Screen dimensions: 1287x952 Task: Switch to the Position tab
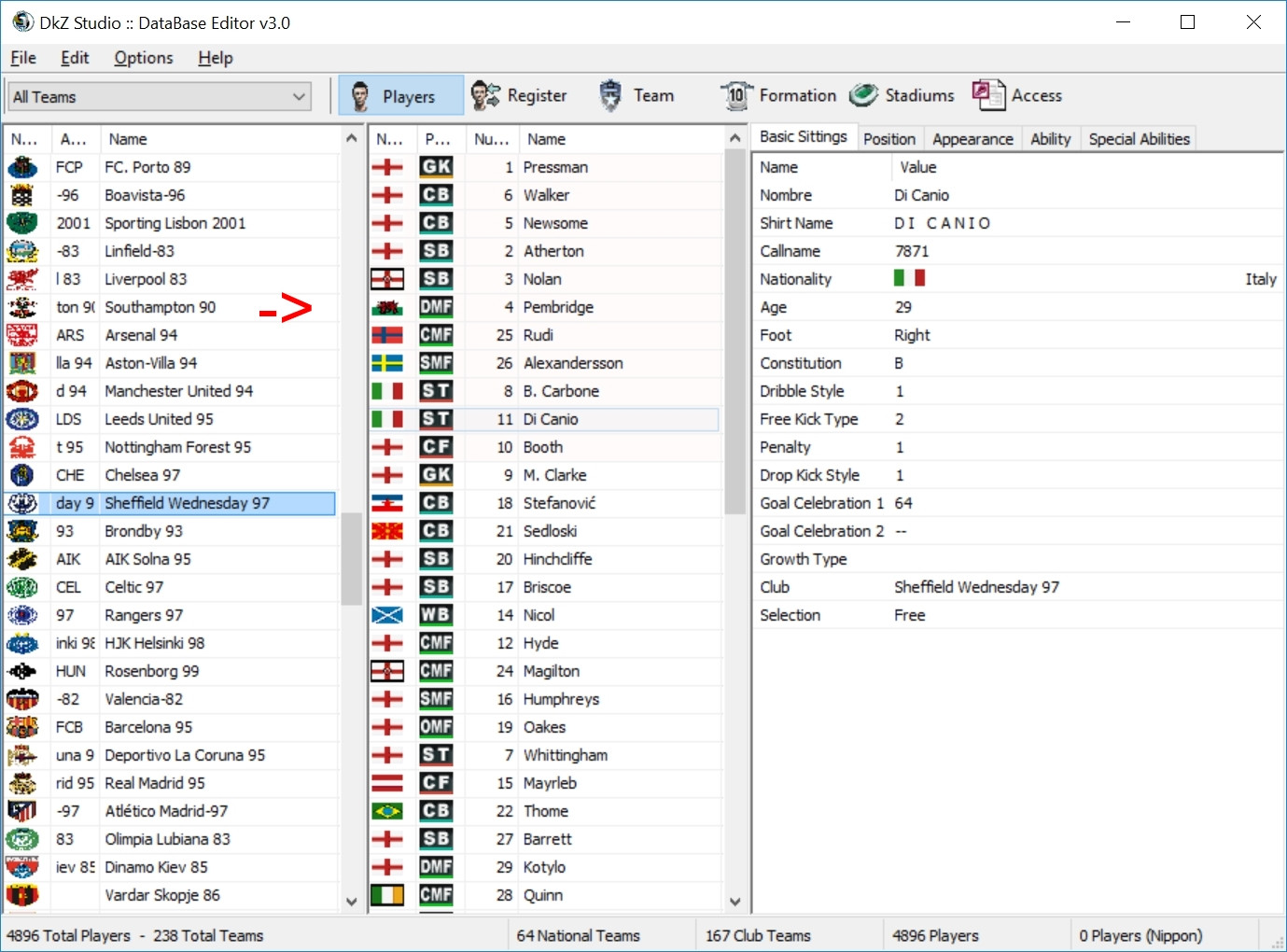click(889, 139)
